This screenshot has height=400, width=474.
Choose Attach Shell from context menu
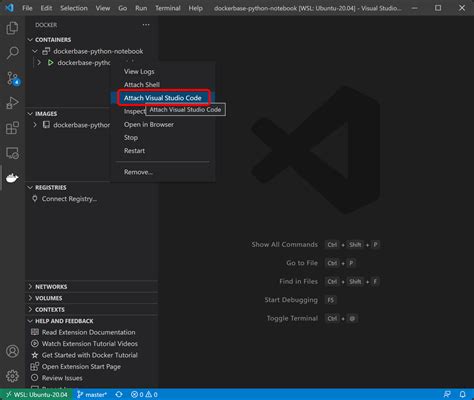pyautogui.click(x=163, y=85)
